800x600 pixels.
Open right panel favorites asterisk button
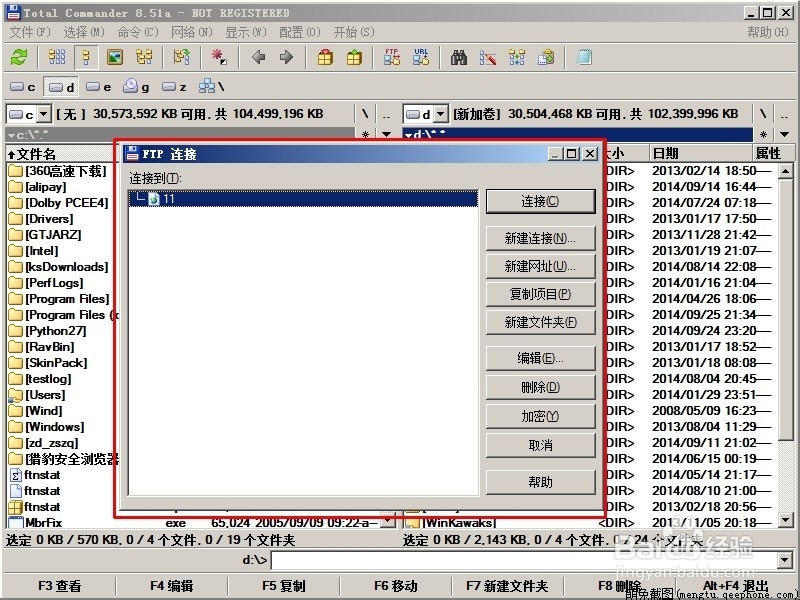pyautogui.click(x=763, y=135)
